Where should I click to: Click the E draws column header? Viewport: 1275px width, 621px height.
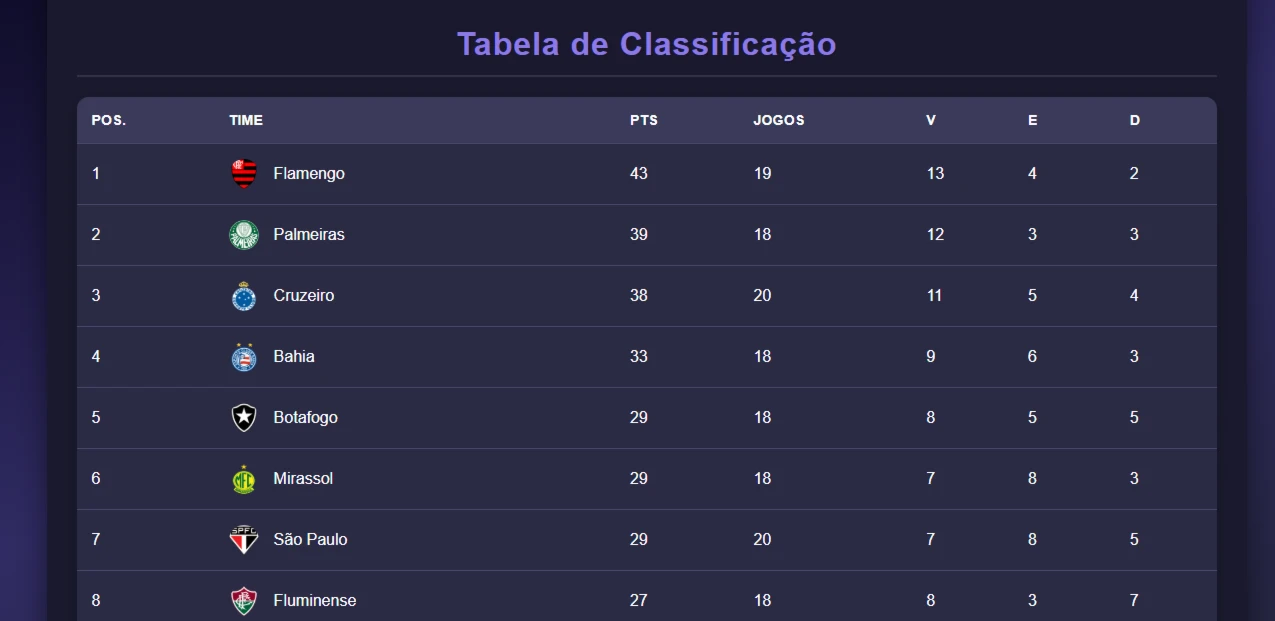point(1033,120)
